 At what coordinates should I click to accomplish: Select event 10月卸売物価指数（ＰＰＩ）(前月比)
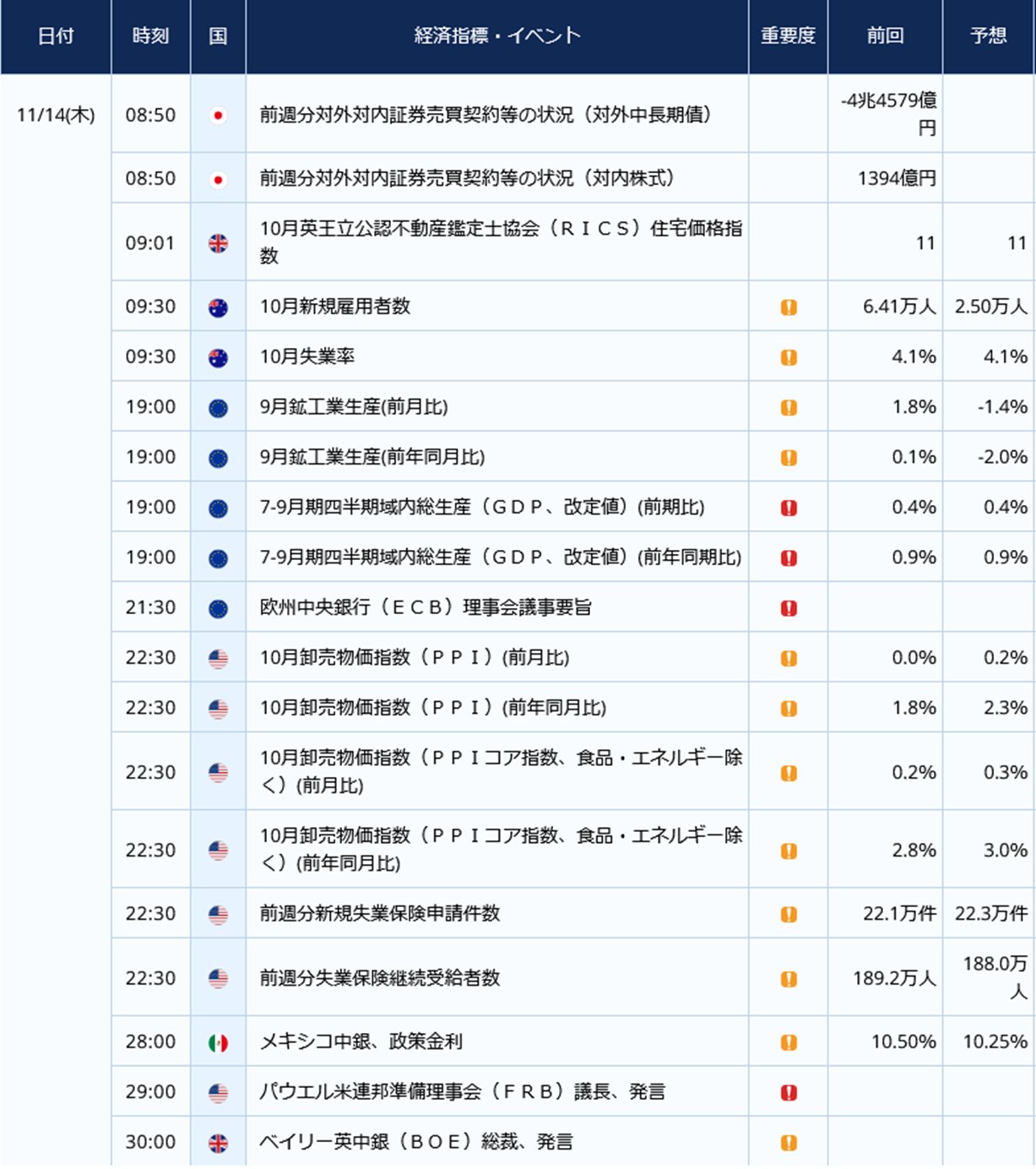415,657
